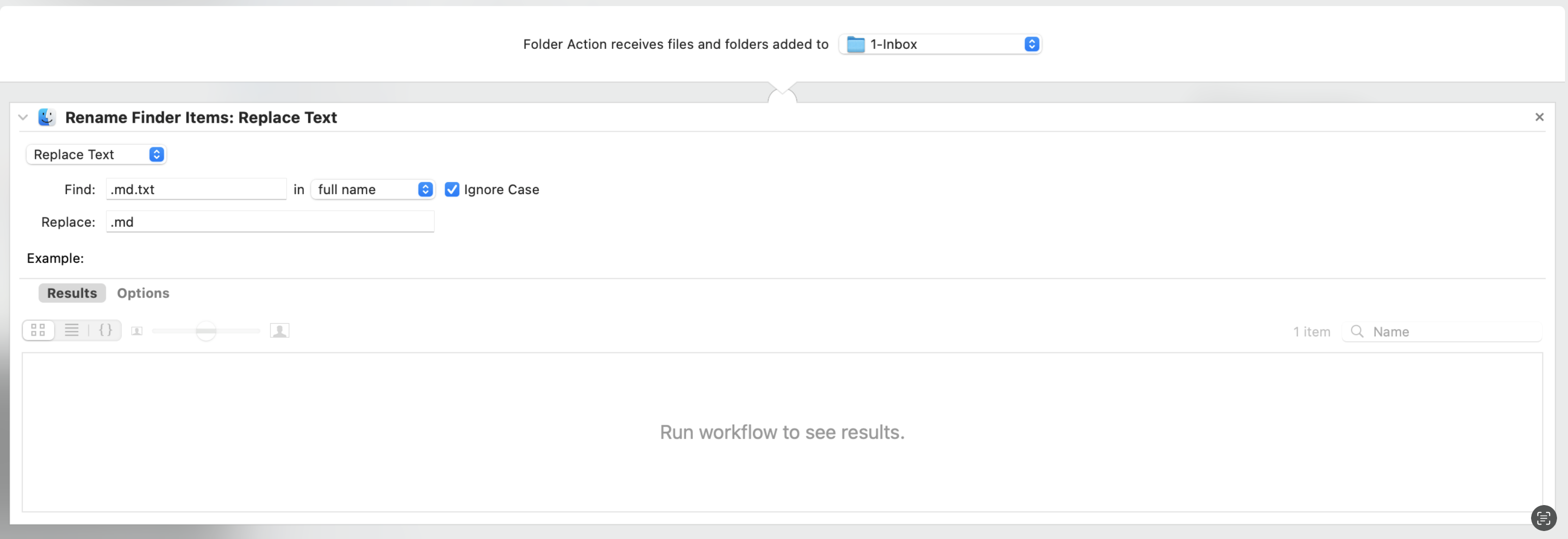Click the Replace text field
This screenshot has width=1568, height=539.
tap(269, 222)
